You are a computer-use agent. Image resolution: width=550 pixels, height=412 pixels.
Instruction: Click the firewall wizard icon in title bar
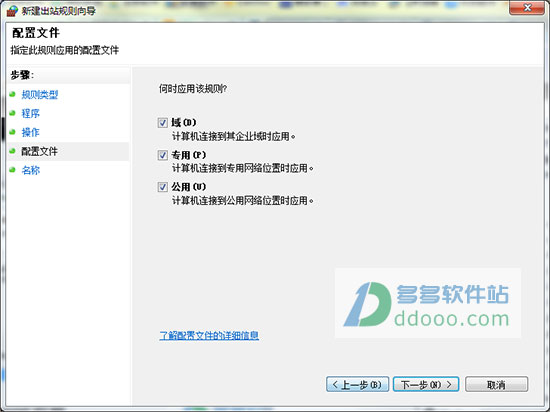12,11
